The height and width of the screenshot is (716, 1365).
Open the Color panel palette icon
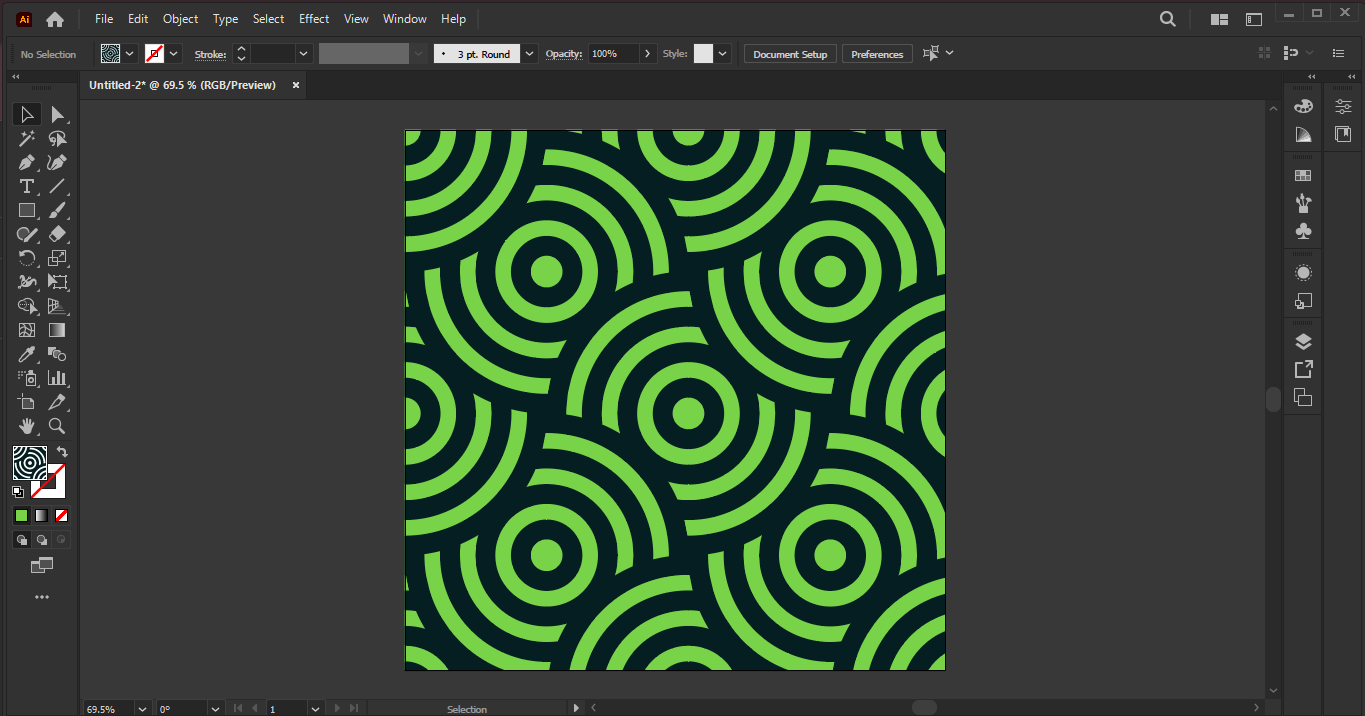tap(1303, 107)
